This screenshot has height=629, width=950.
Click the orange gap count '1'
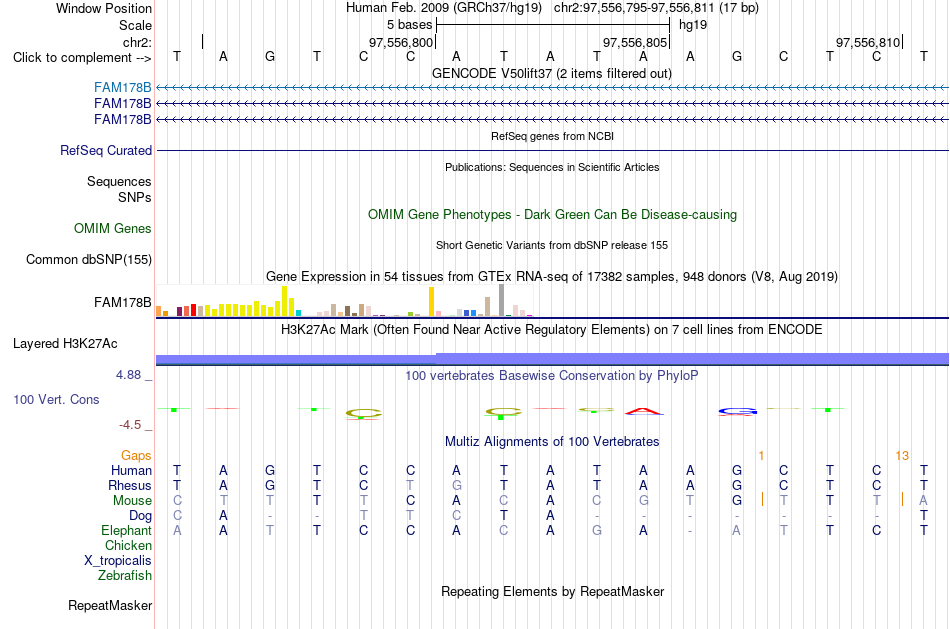[x=762, y=456]
